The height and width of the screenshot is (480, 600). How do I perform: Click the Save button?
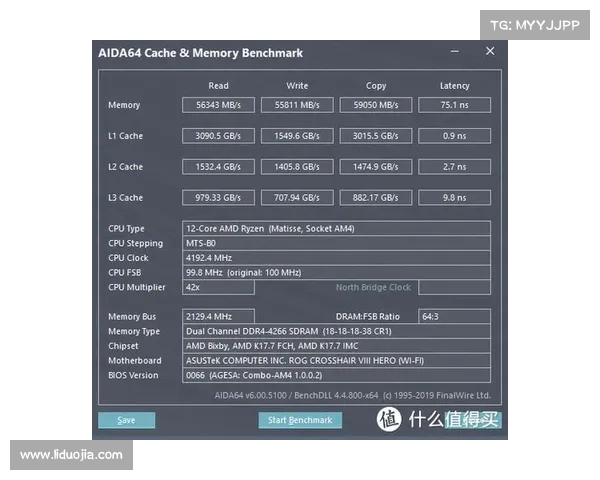coord(127,420)
